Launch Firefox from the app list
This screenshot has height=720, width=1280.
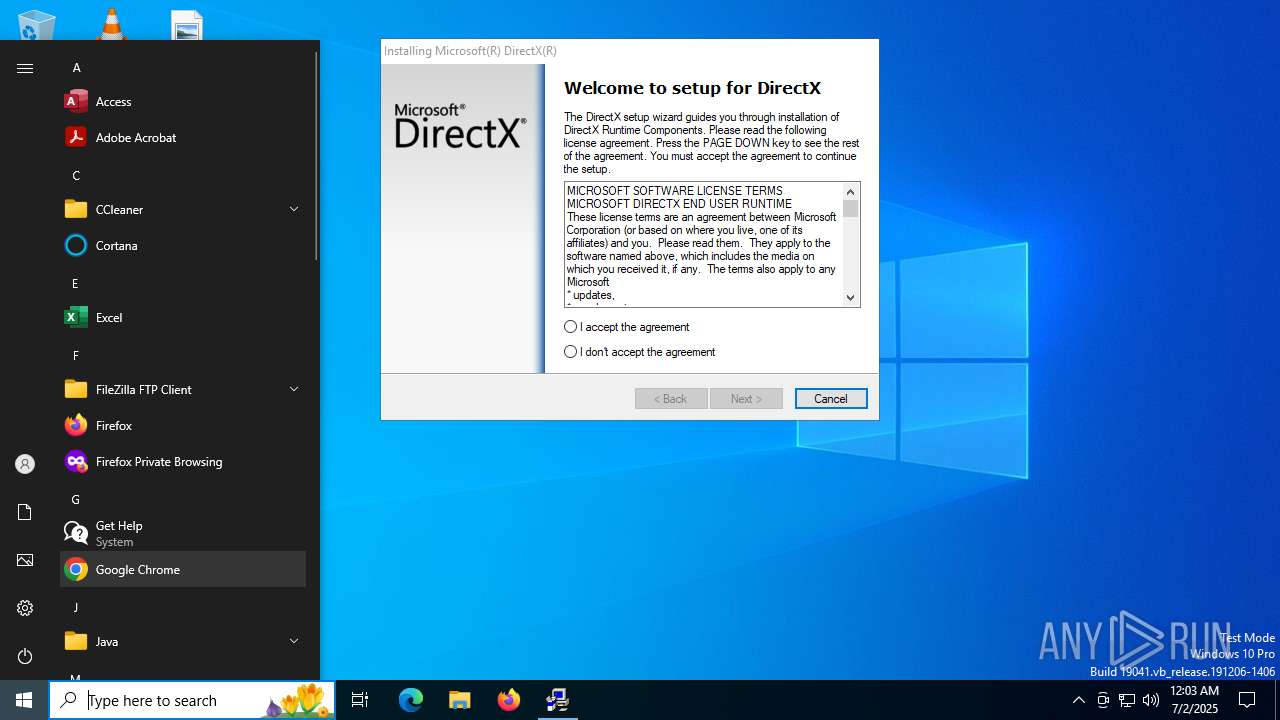click(183, 425)
